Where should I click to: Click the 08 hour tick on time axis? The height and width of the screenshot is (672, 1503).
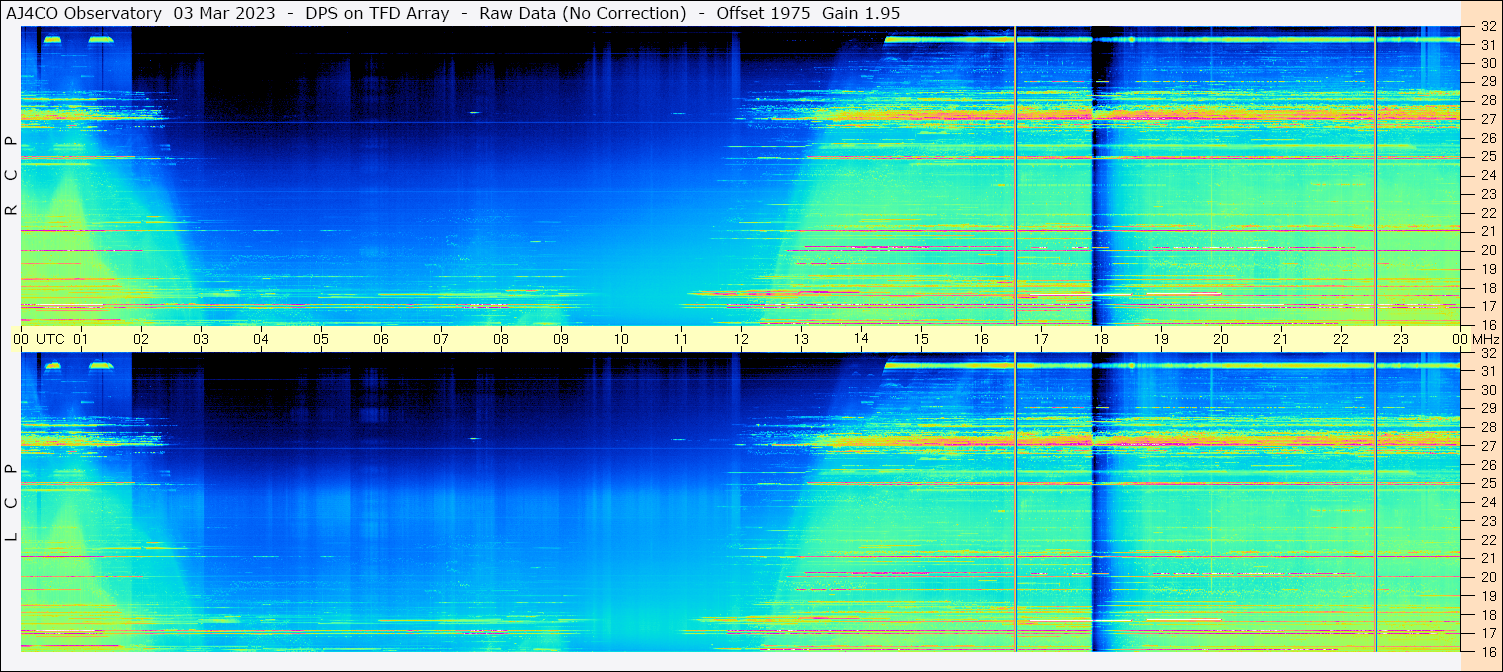pos(501,339)
